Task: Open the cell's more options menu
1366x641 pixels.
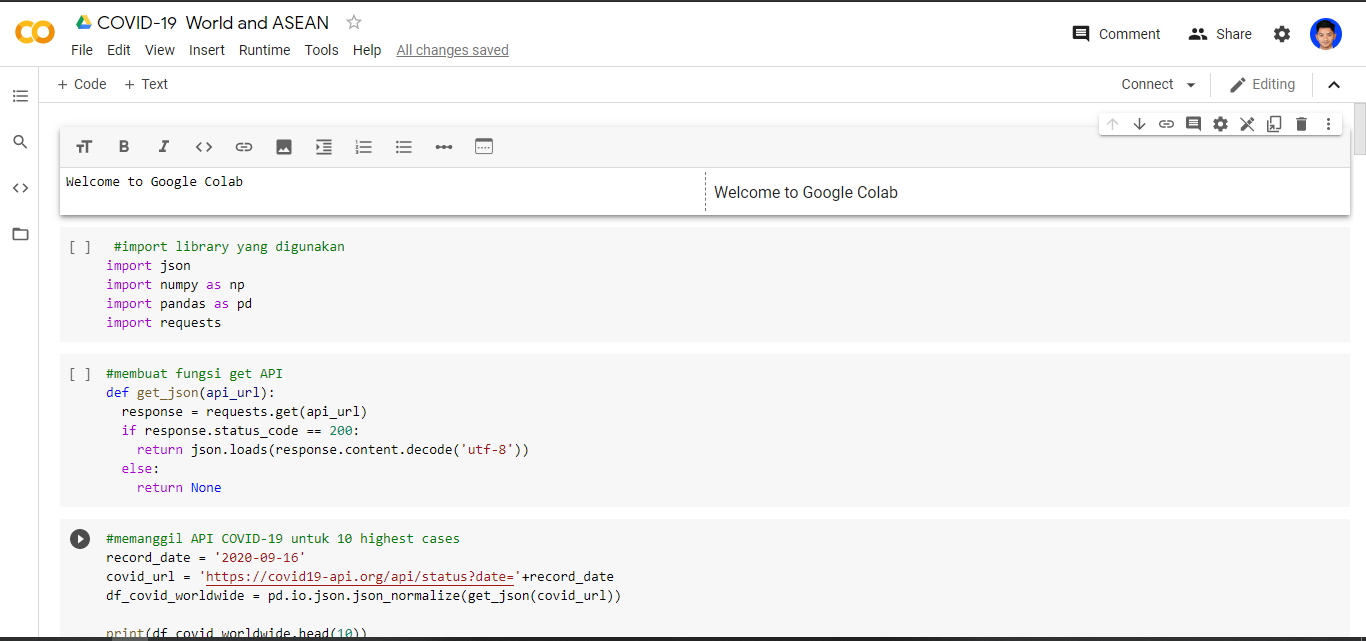Action: (1328, 124)
